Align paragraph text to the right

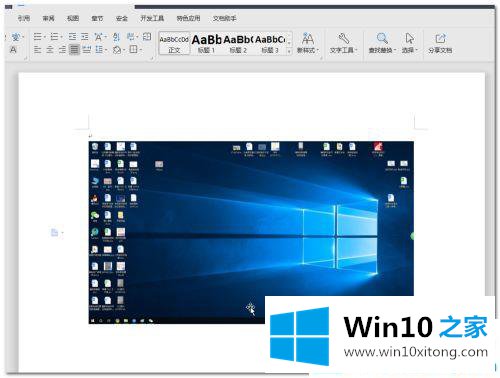(62, 50)
